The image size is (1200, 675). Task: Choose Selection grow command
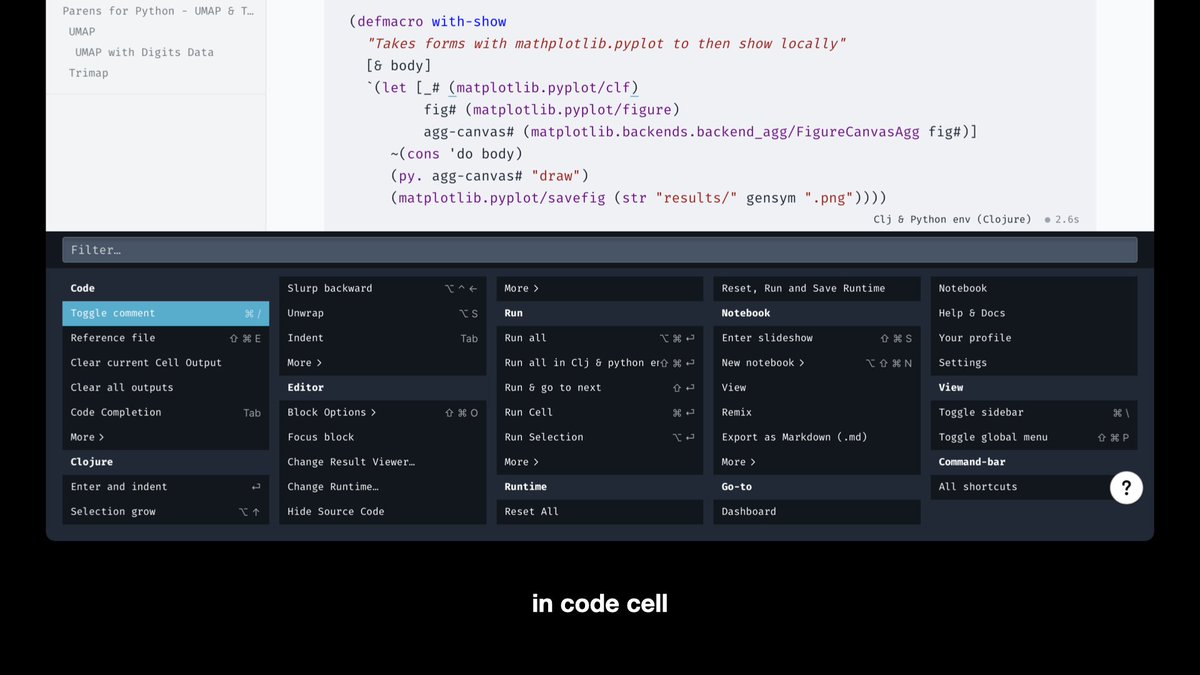pyautogui.click(x=165, y=512)
